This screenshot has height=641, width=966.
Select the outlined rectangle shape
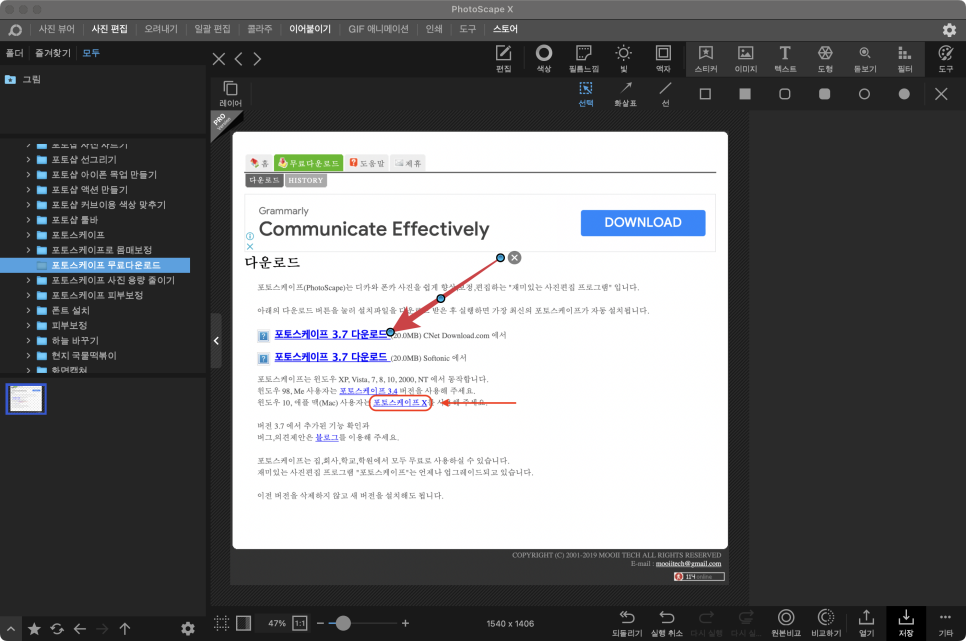705,94
